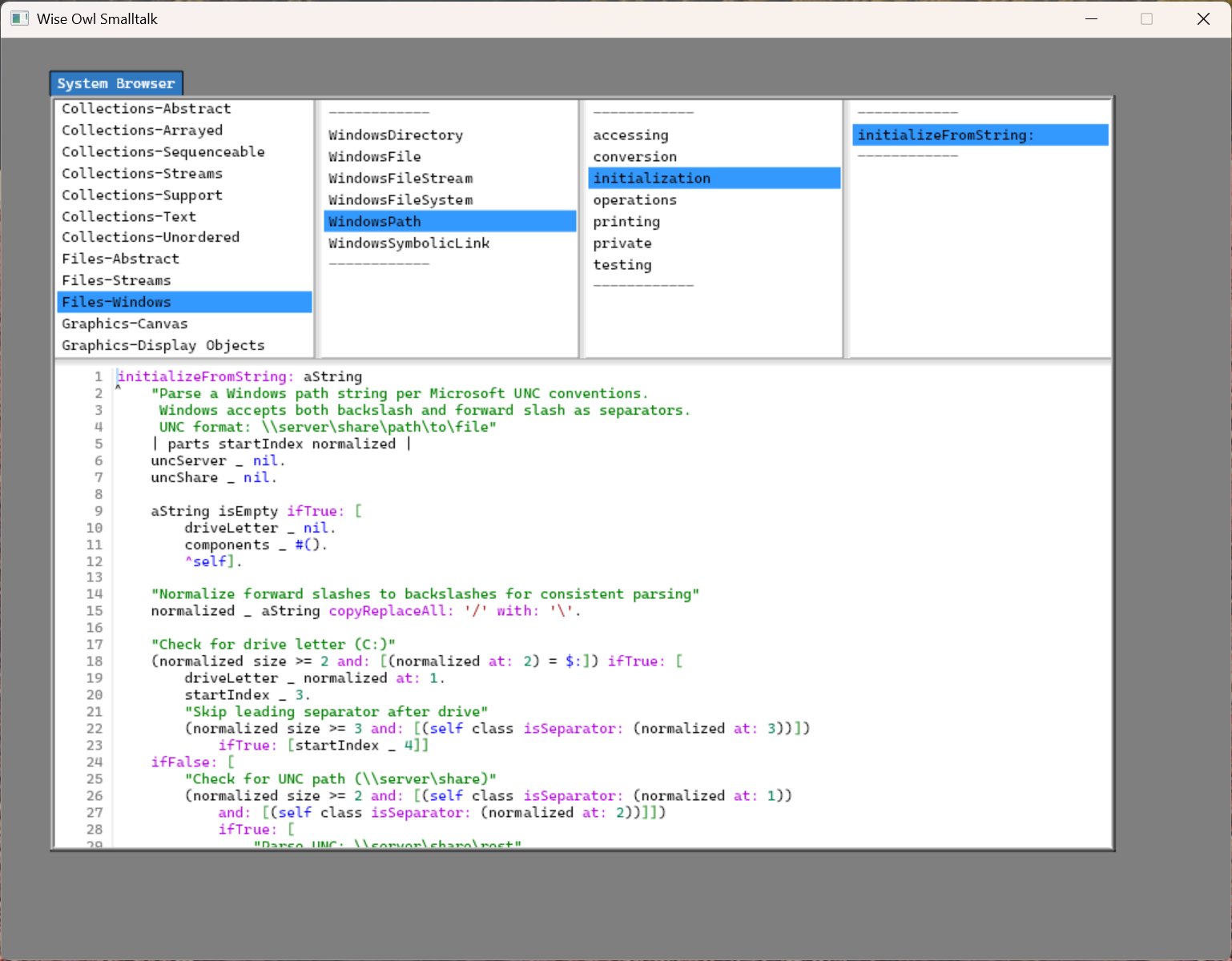Select the WindowsFileStream class
The height and width of the screenshot is (961, 1232).
pos(401,178)
